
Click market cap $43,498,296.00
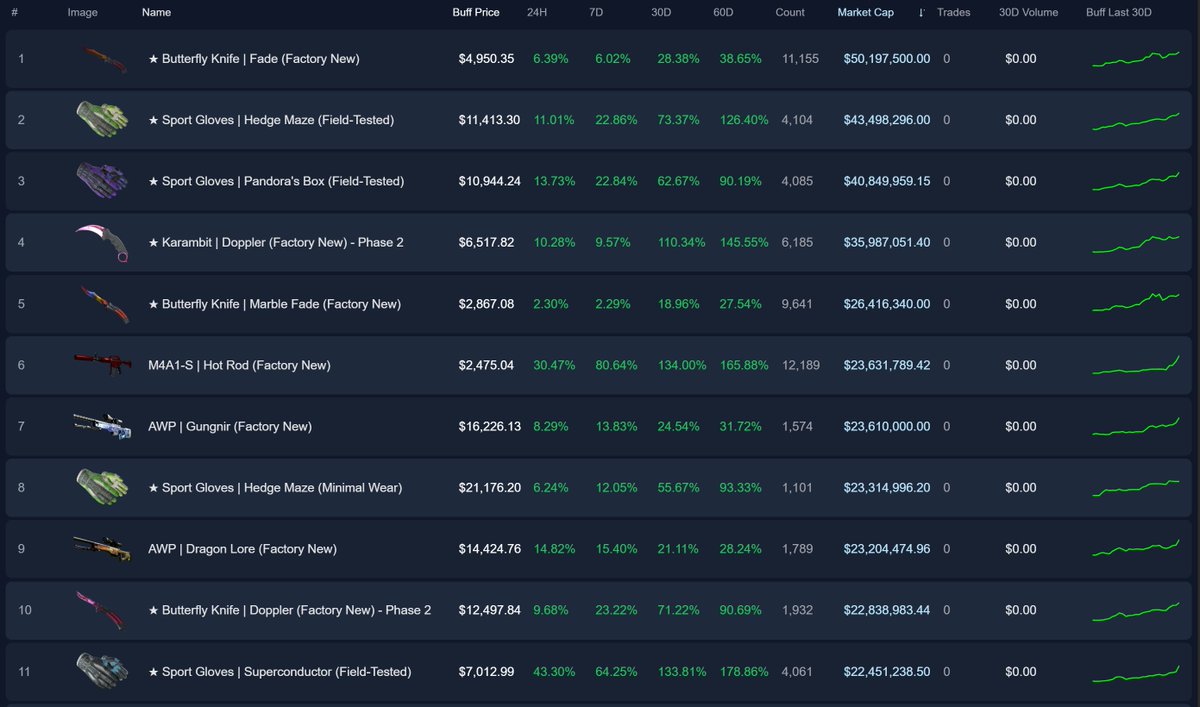point(887,120)
